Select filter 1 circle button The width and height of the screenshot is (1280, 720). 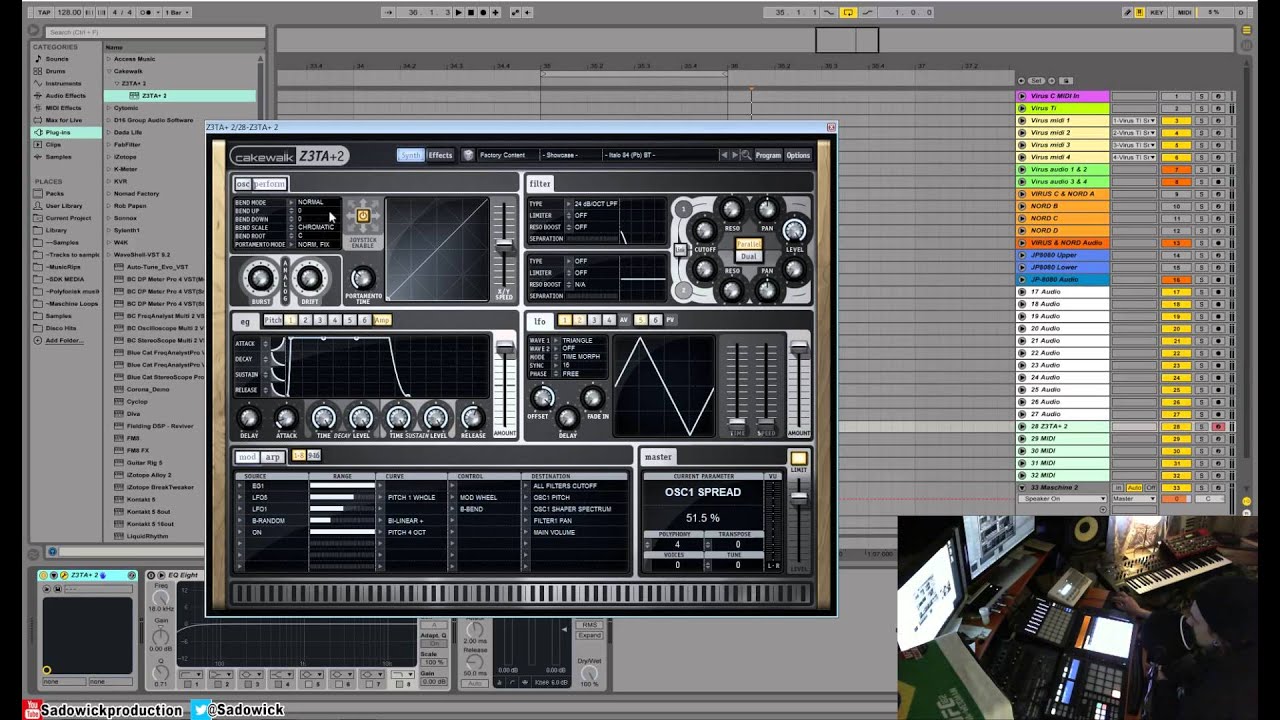[683, 209]
